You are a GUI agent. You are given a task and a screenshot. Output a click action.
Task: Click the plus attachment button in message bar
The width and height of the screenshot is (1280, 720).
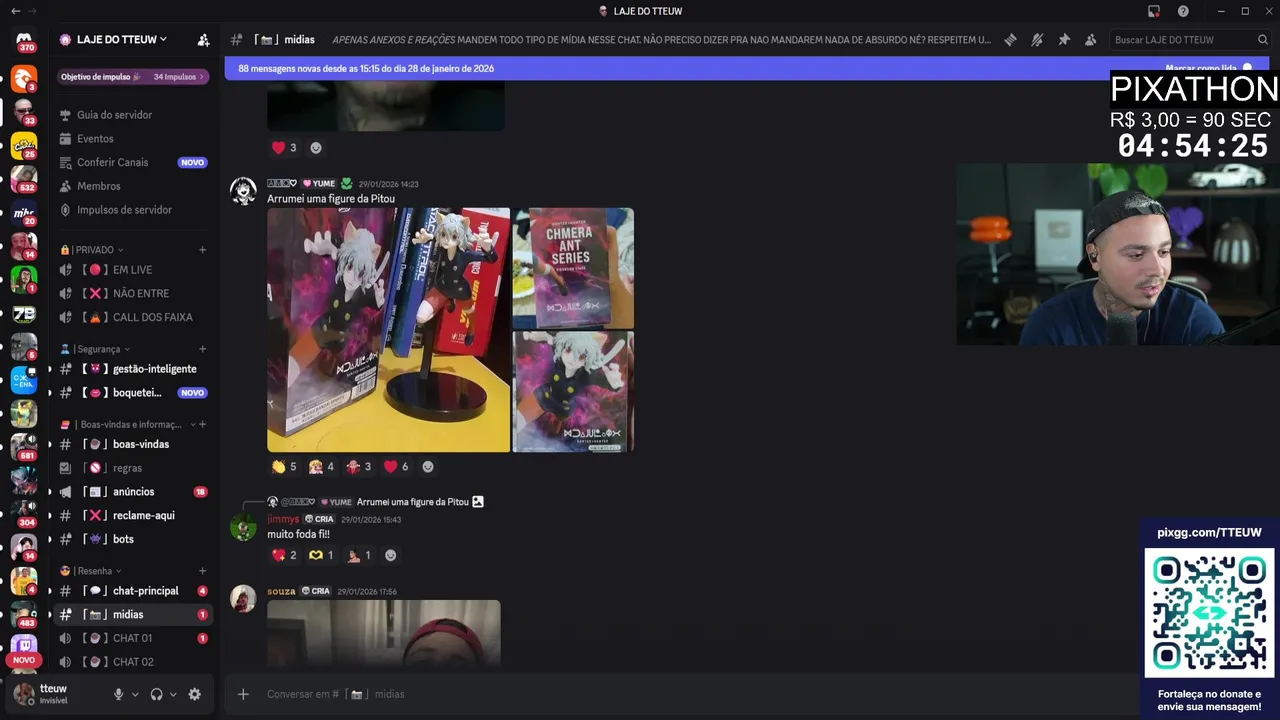click(243, 694)
